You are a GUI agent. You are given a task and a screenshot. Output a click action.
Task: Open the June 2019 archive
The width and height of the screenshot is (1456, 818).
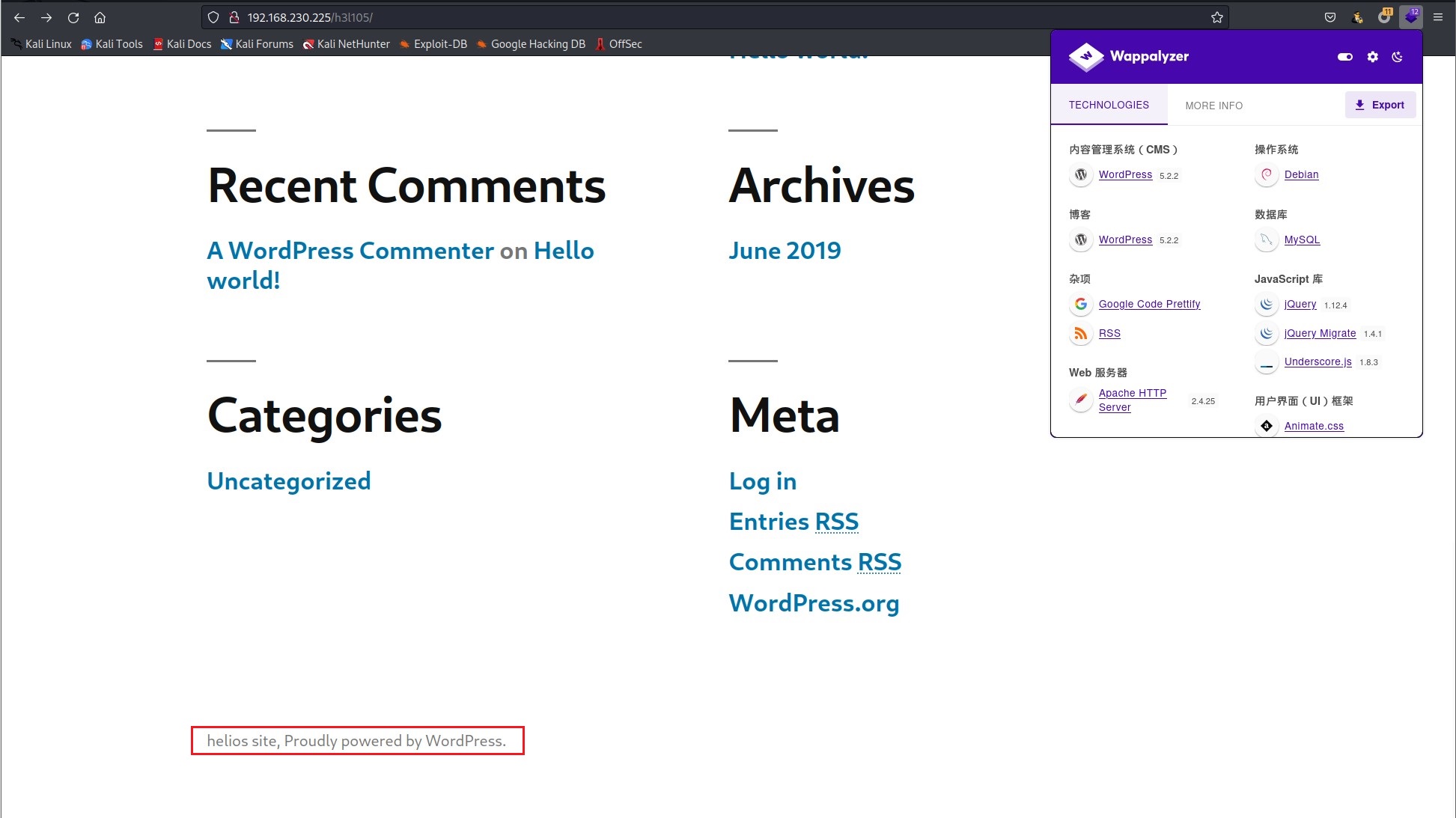(785, 251)
